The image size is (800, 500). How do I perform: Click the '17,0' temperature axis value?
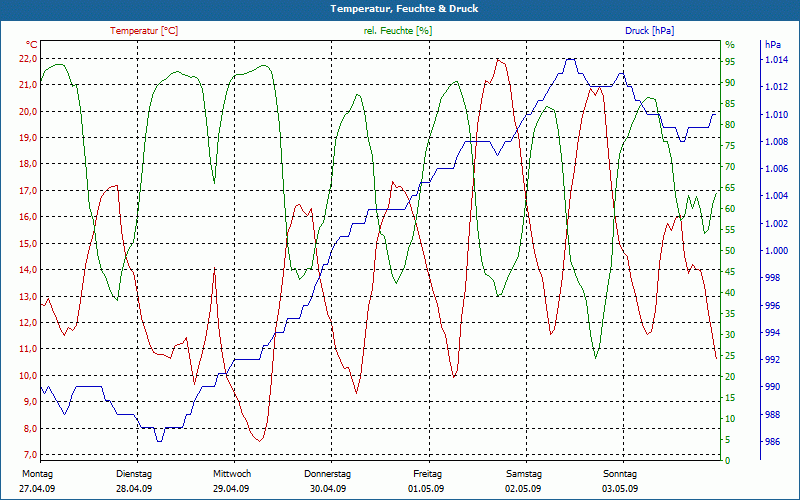28,190
